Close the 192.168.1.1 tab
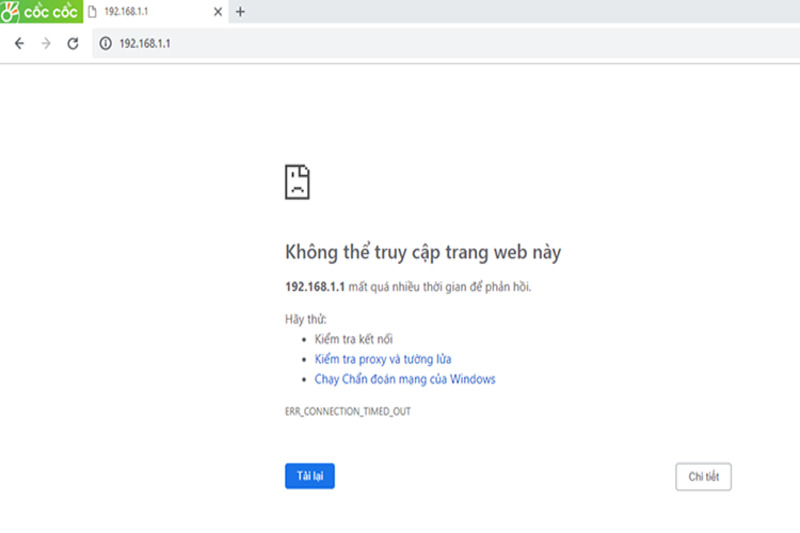 (218, 11)
